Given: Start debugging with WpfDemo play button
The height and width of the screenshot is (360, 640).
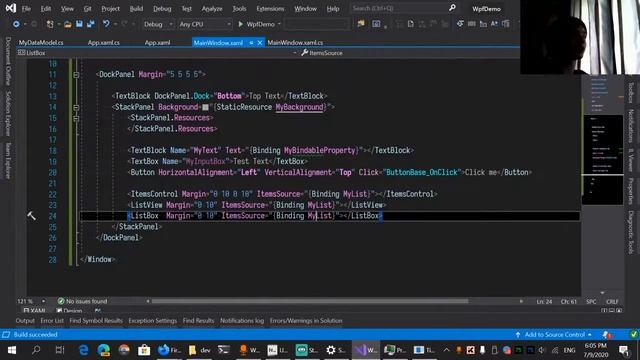Looking at the screenshot, I should [x=256, y=24].
